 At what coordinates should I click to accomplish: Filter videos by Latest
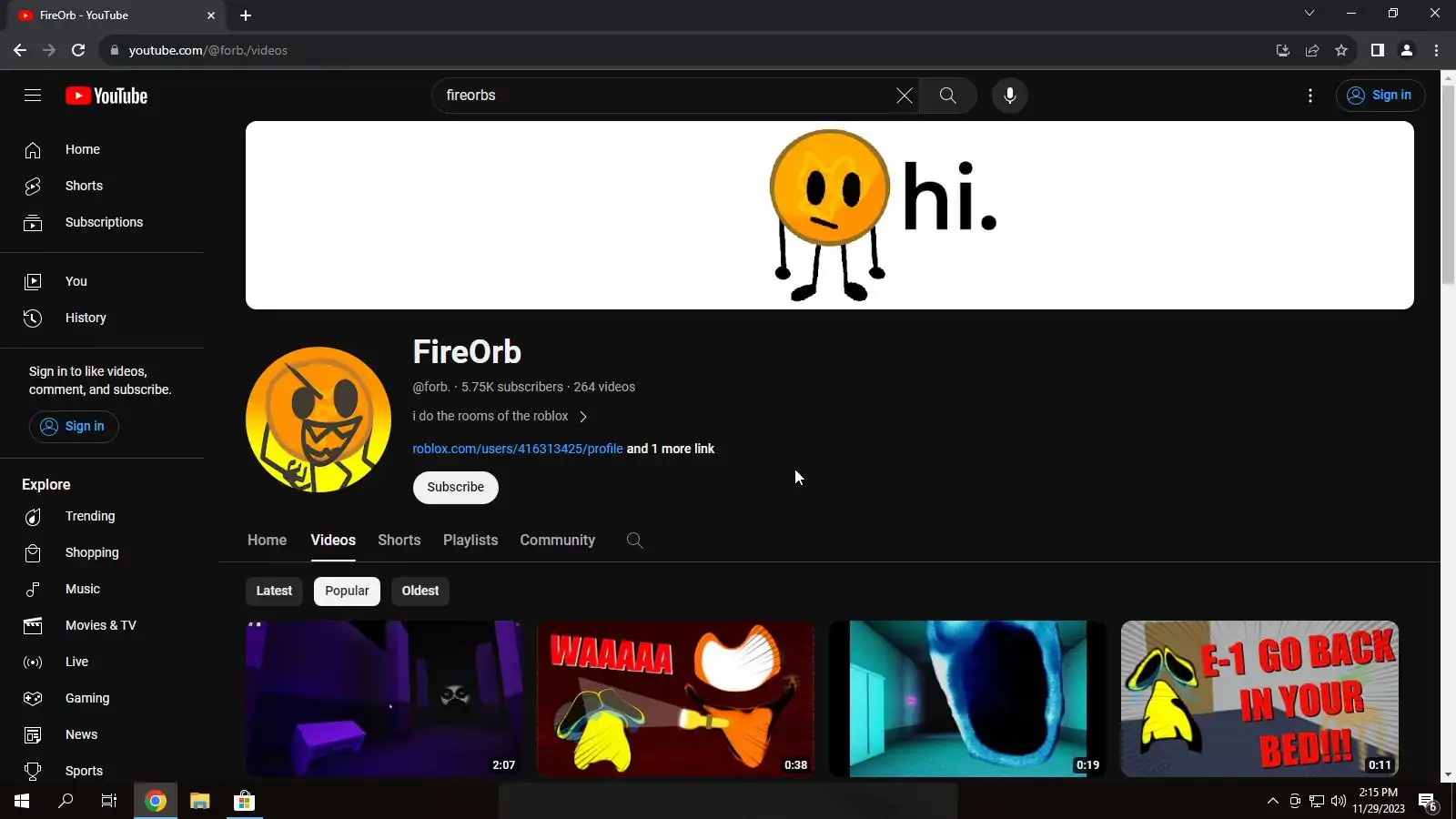(274, 591)
